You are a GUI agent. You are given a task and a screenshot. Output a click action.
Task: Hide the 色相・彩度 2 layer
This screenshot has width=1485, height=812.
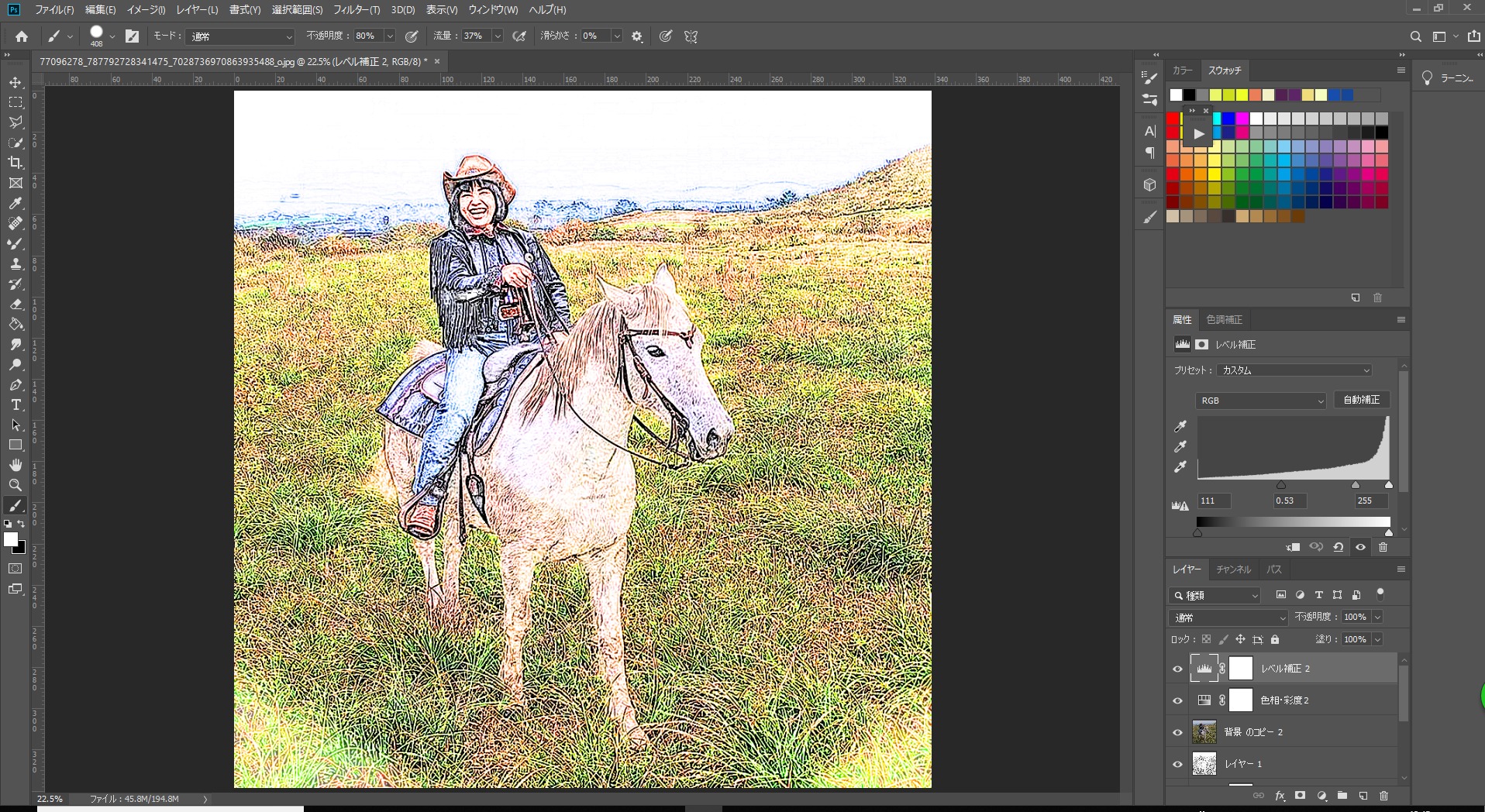[1177, 700]
